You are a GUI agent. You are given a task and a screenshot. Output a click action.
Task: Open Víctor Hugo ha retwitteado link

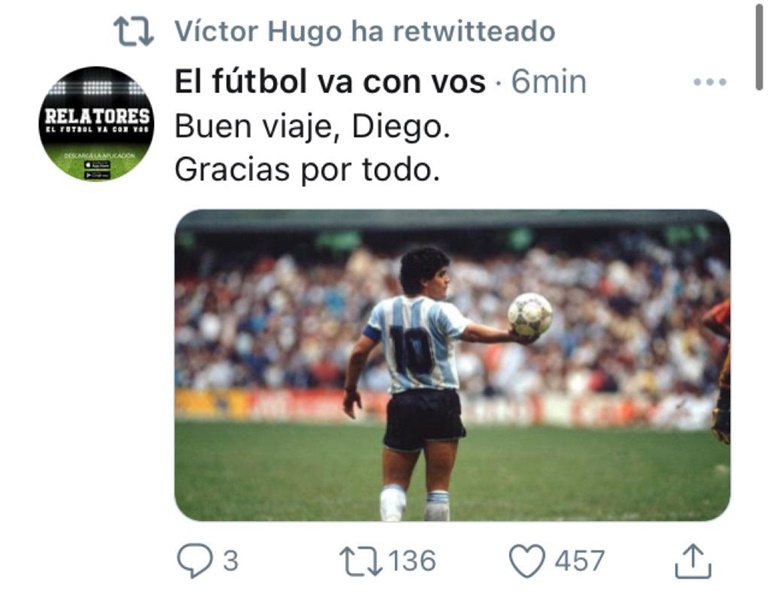tap(365, 31)
